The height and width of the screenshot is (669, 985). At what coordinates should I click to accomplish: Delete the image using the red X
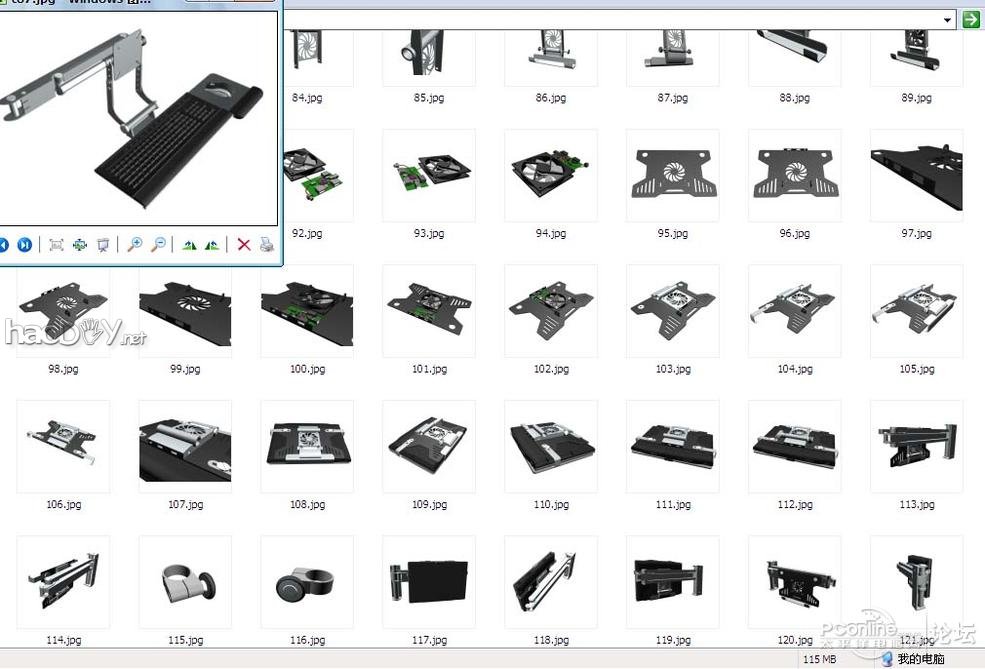[243, 245]
